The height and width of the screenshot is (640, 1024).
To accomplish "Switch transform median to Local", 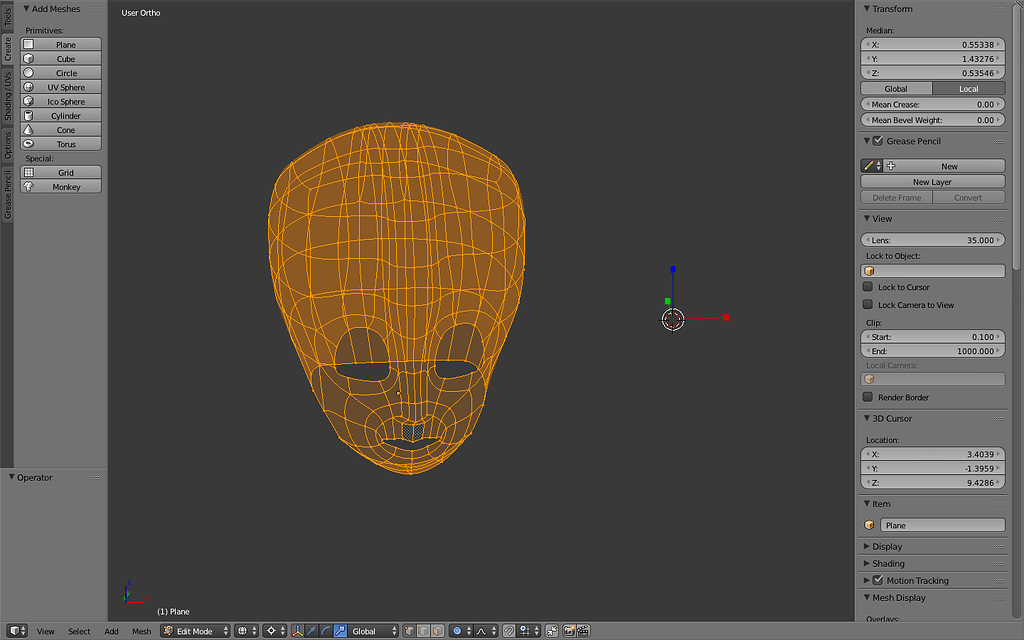I will pos(968,89).
